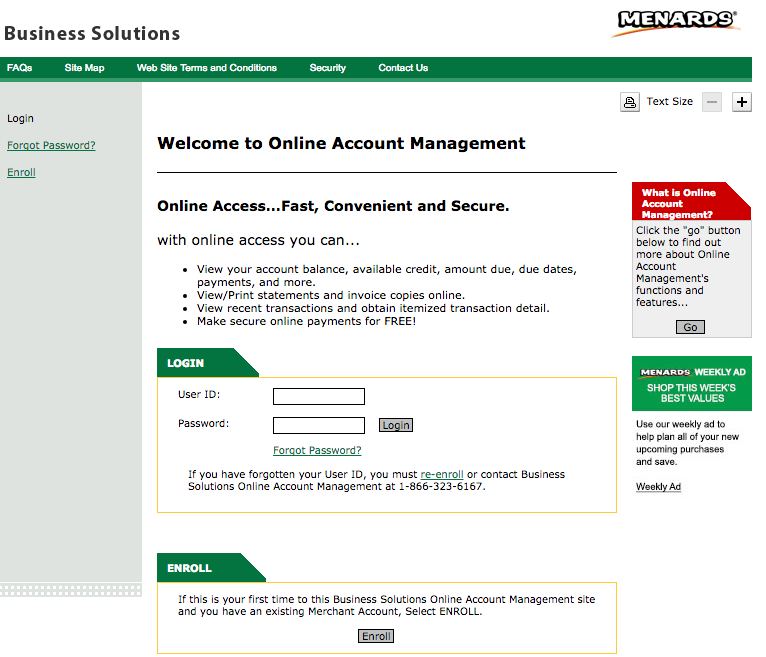Click the printer icon

(x=630, y=102)
